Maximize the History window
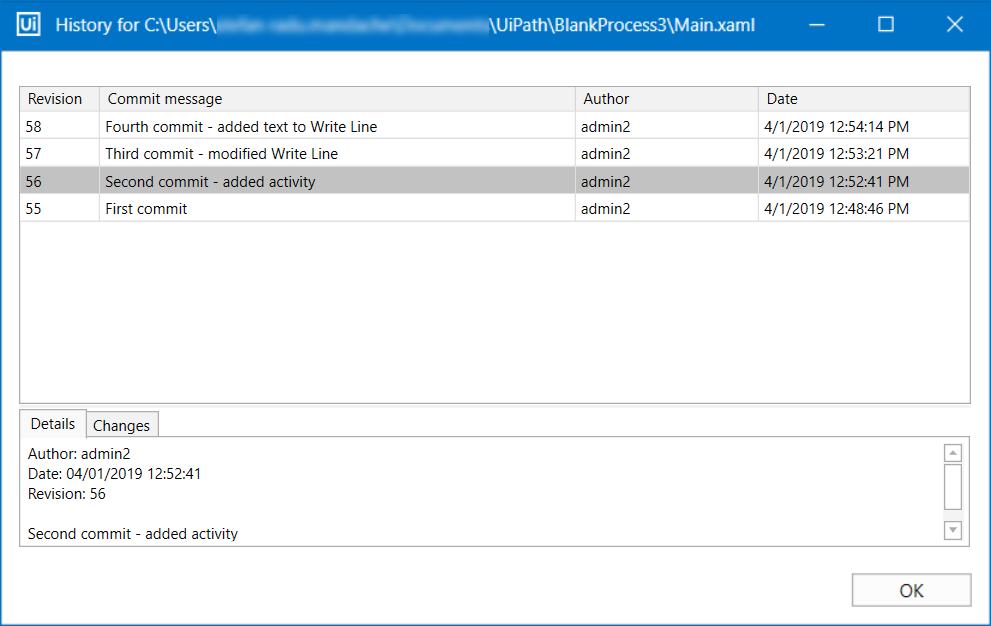Screen dimensions: 991x626 click(885, 24)
